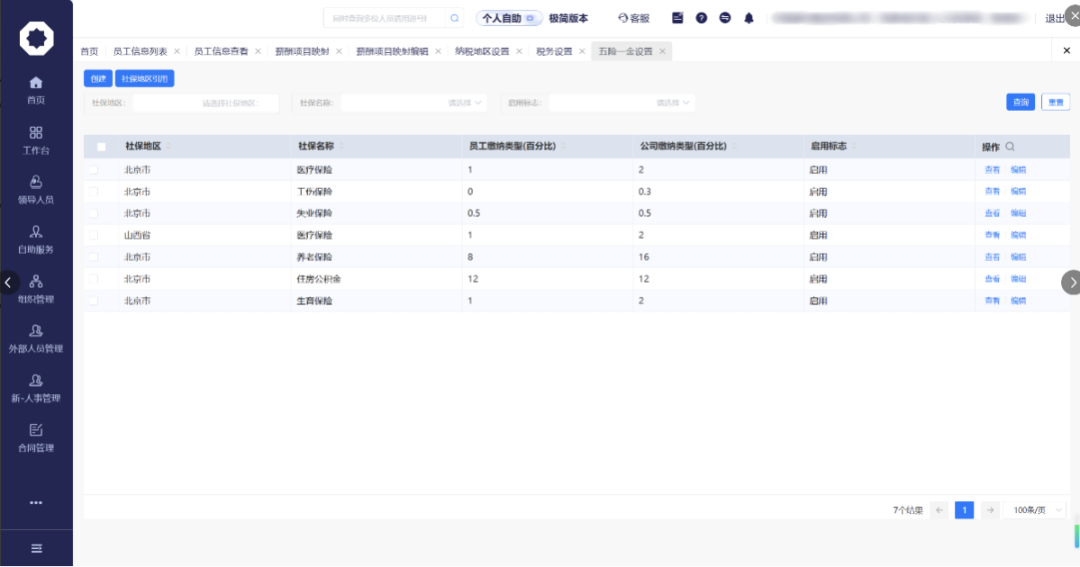
Task: Sort by 公司缴纳类型 column arrows
Action: [x=734, y=146]
